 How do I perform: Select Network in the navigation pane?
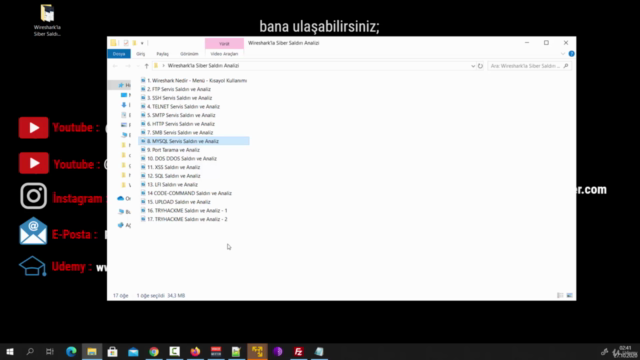[x=124, y=225]
